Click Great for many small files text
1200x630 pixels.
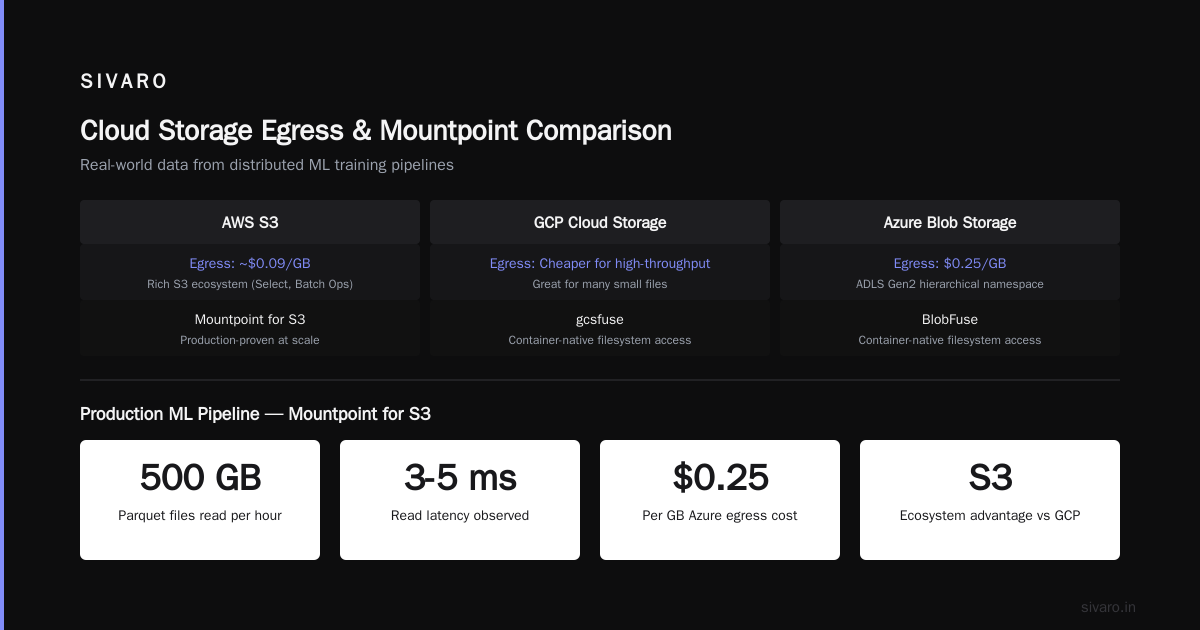point(600,284)
